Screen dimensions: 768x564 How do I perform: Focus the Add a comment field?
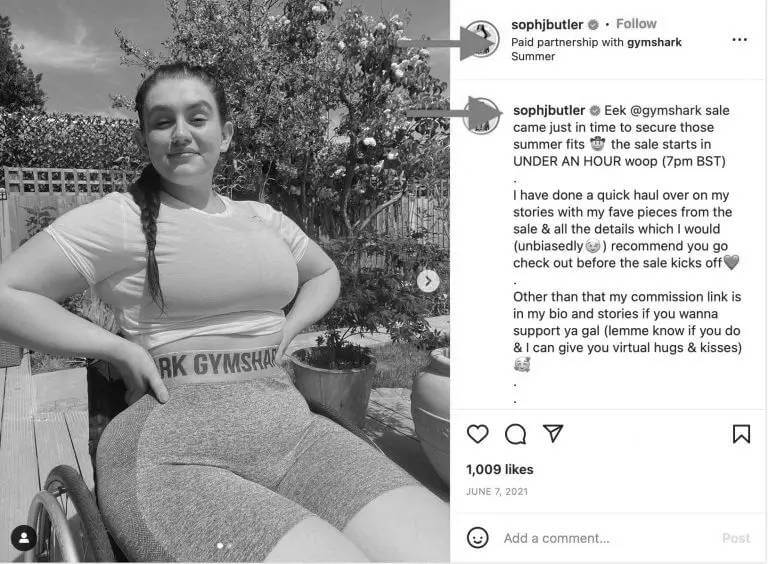(556, 539)
